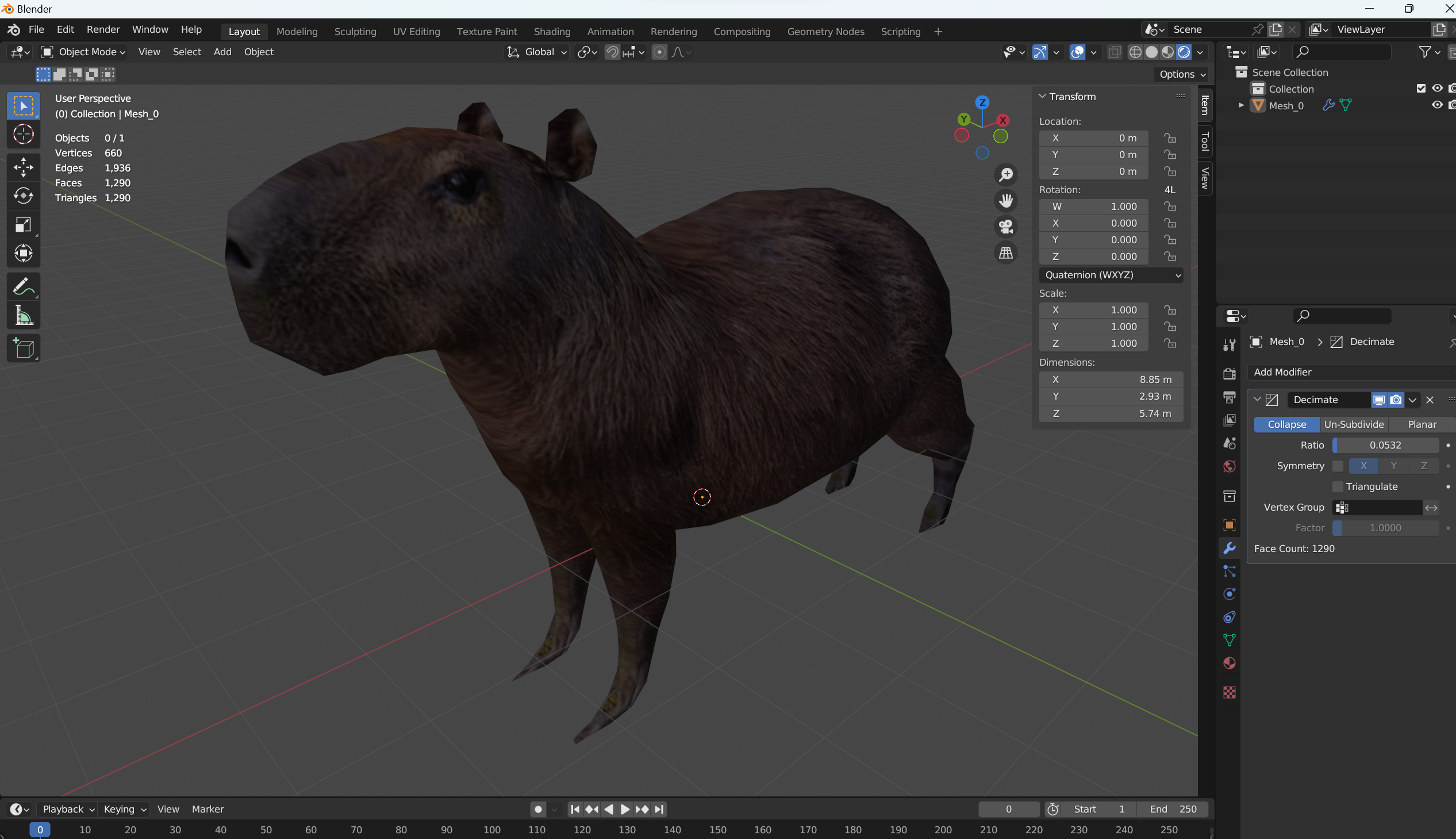
Task: Open the Material properties tab
Action: 1229,663
